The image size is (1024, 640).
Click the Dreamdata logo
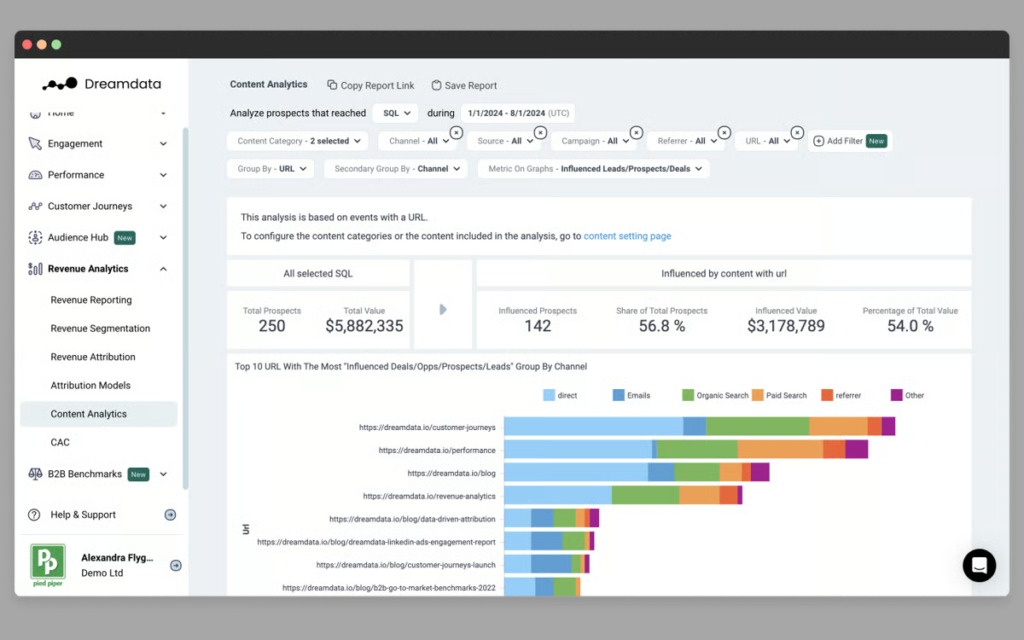click(102, 84)
